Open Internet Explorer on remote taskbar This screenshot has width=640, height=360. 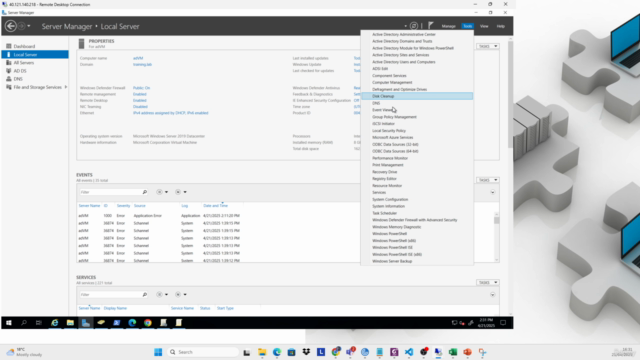coord(54,322)
